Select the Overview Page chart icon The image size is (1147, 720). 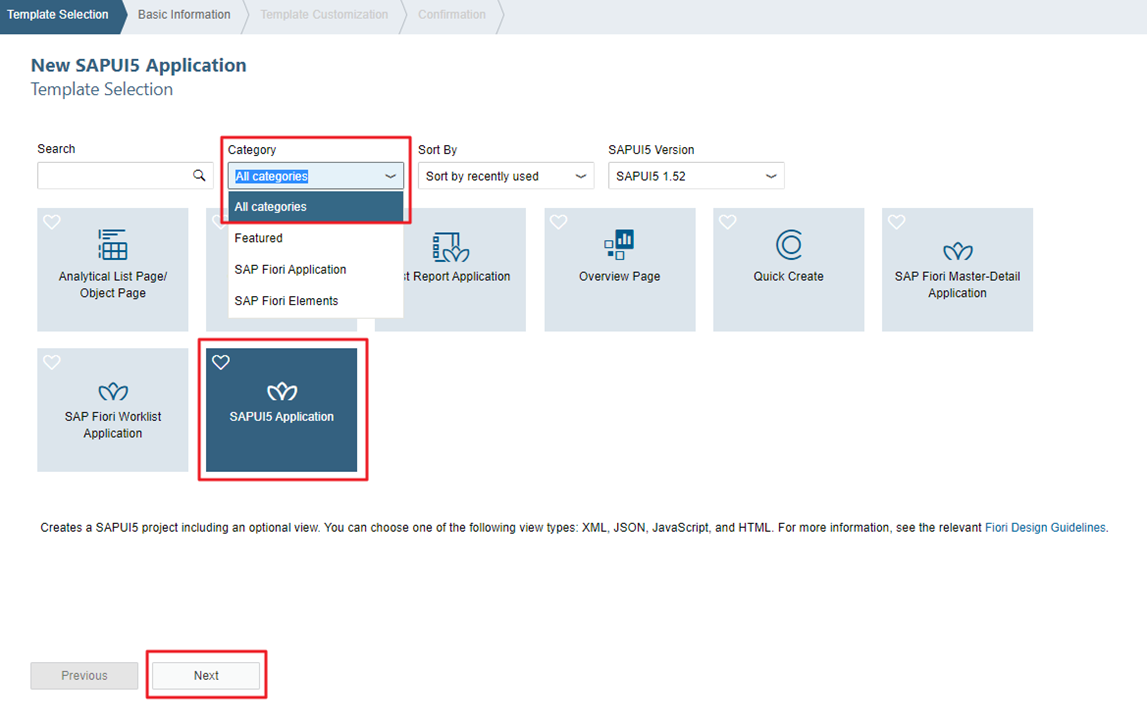point(619,244)
